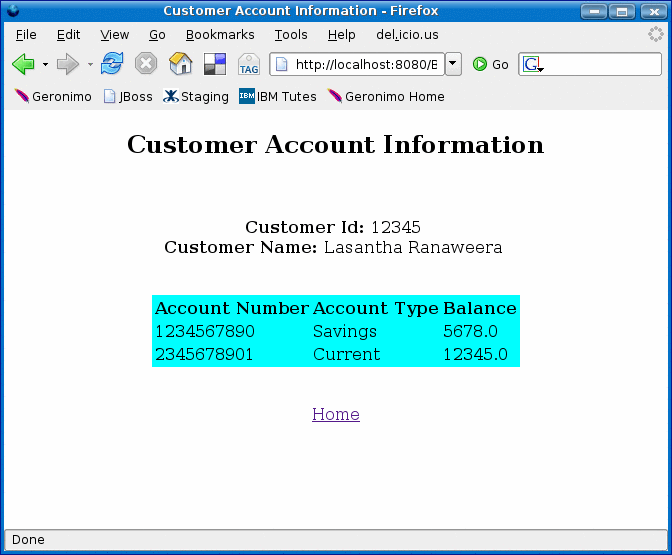Viewport: 672px width, 555px height.
Task: Open the File menu
Action: tap(26, 35)
